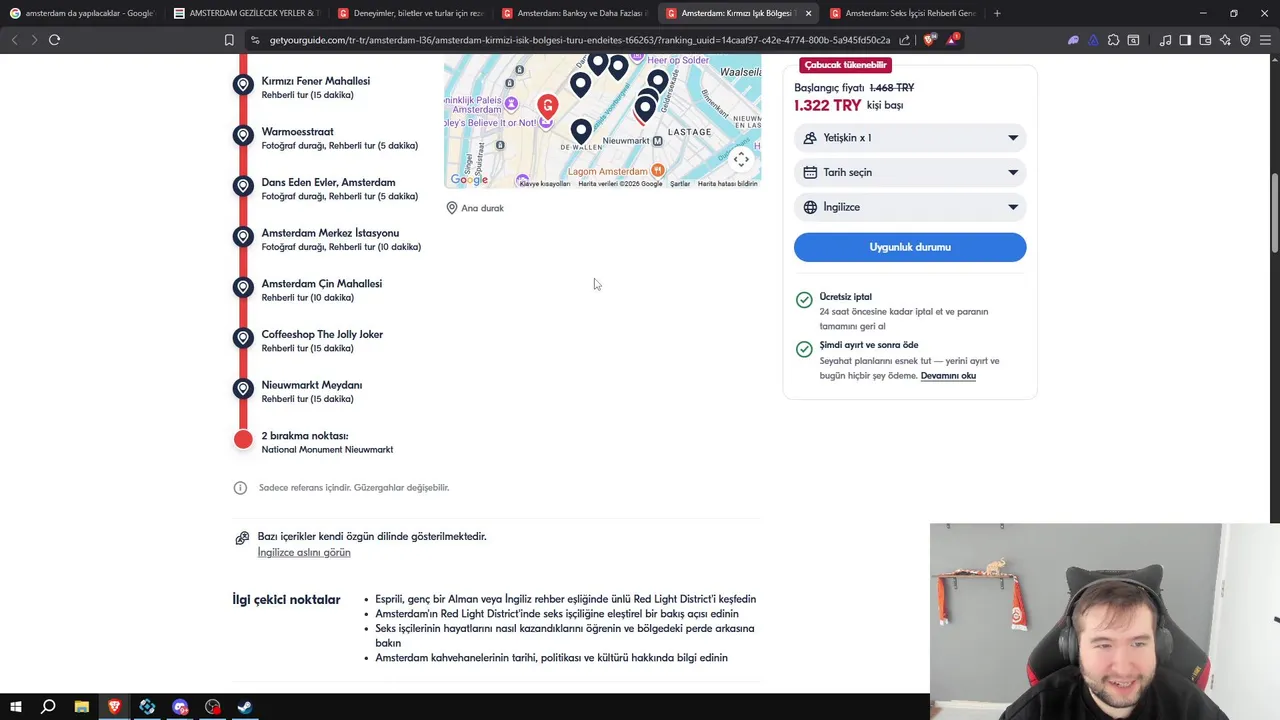Click 'Ücretsiz iptal' heading text
Viewport: 1280px width, 720px height.
click(x=845, y=297)
